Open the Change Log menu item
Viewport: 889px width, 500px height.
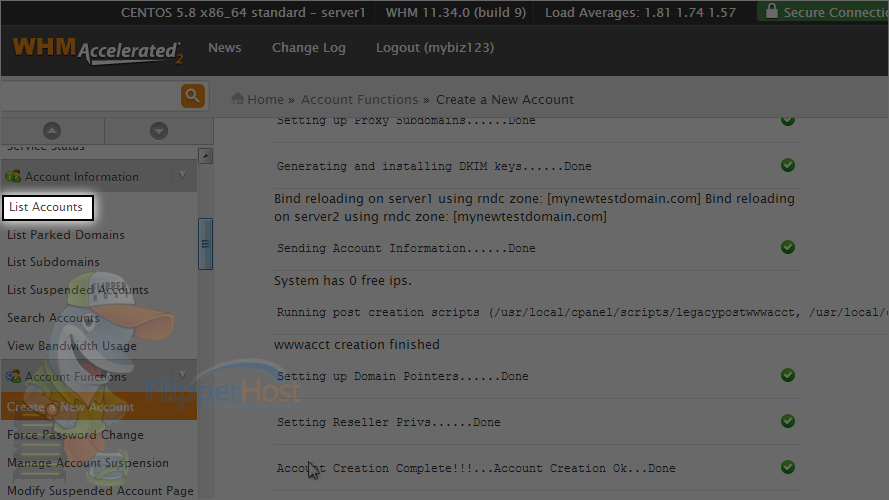(x=308, y=48)
